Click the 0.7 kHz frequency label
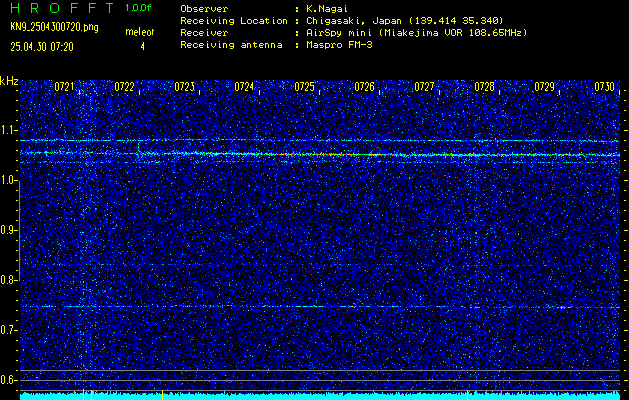Viewport: 629px width, 400px height. click(9, 330)
